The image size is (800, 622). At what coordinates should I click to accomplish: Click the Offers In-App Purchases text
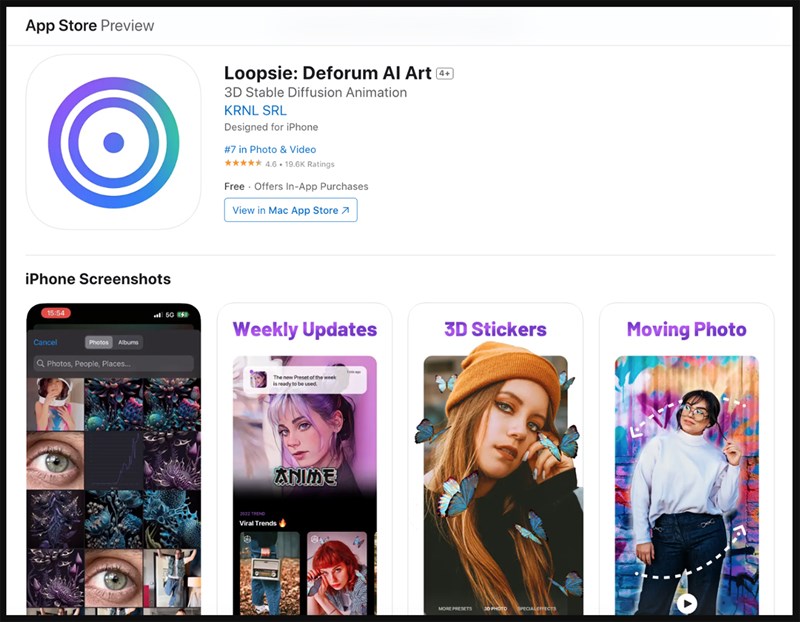(x=311, y=186)
